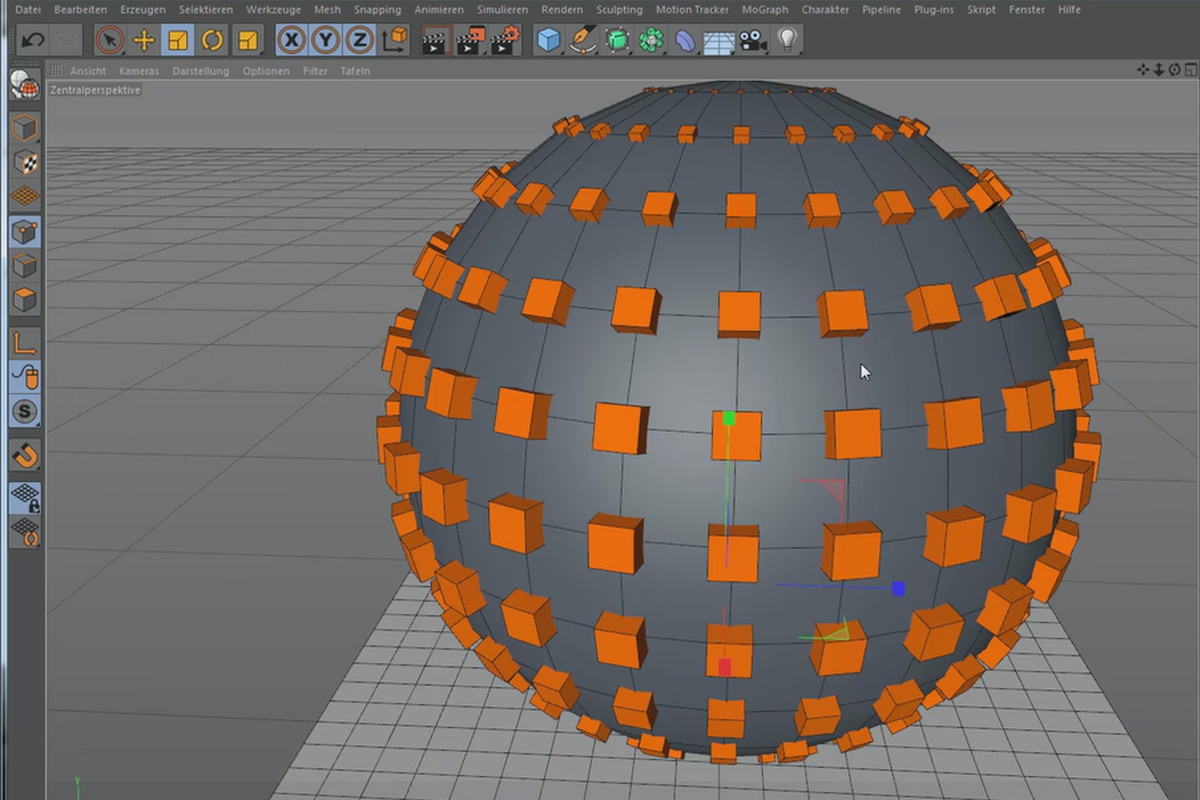Switch to Polygons mode in the left toolbar
Screen dimensions: 1200x800
[x=25, y=298]
